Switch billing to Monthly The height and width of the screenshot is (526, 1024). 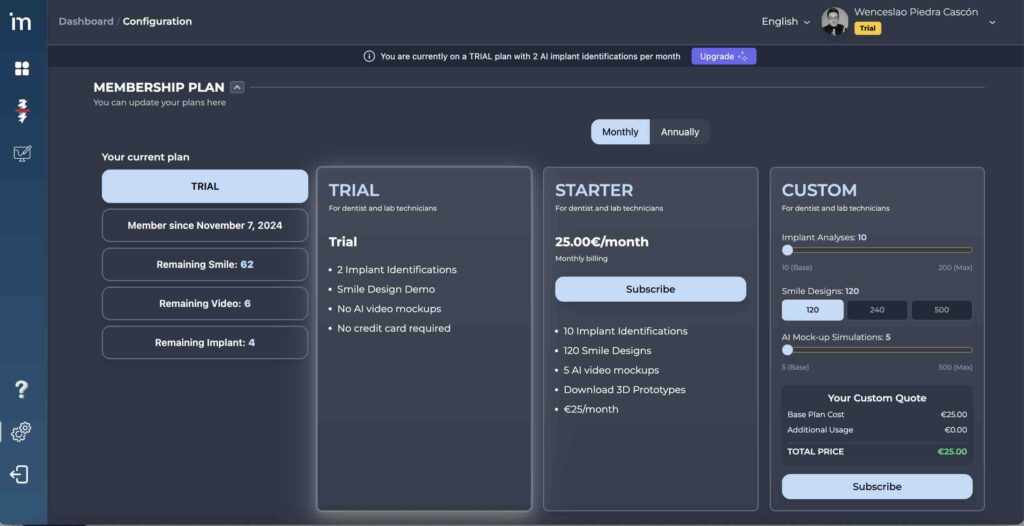(x=620, y=132)
